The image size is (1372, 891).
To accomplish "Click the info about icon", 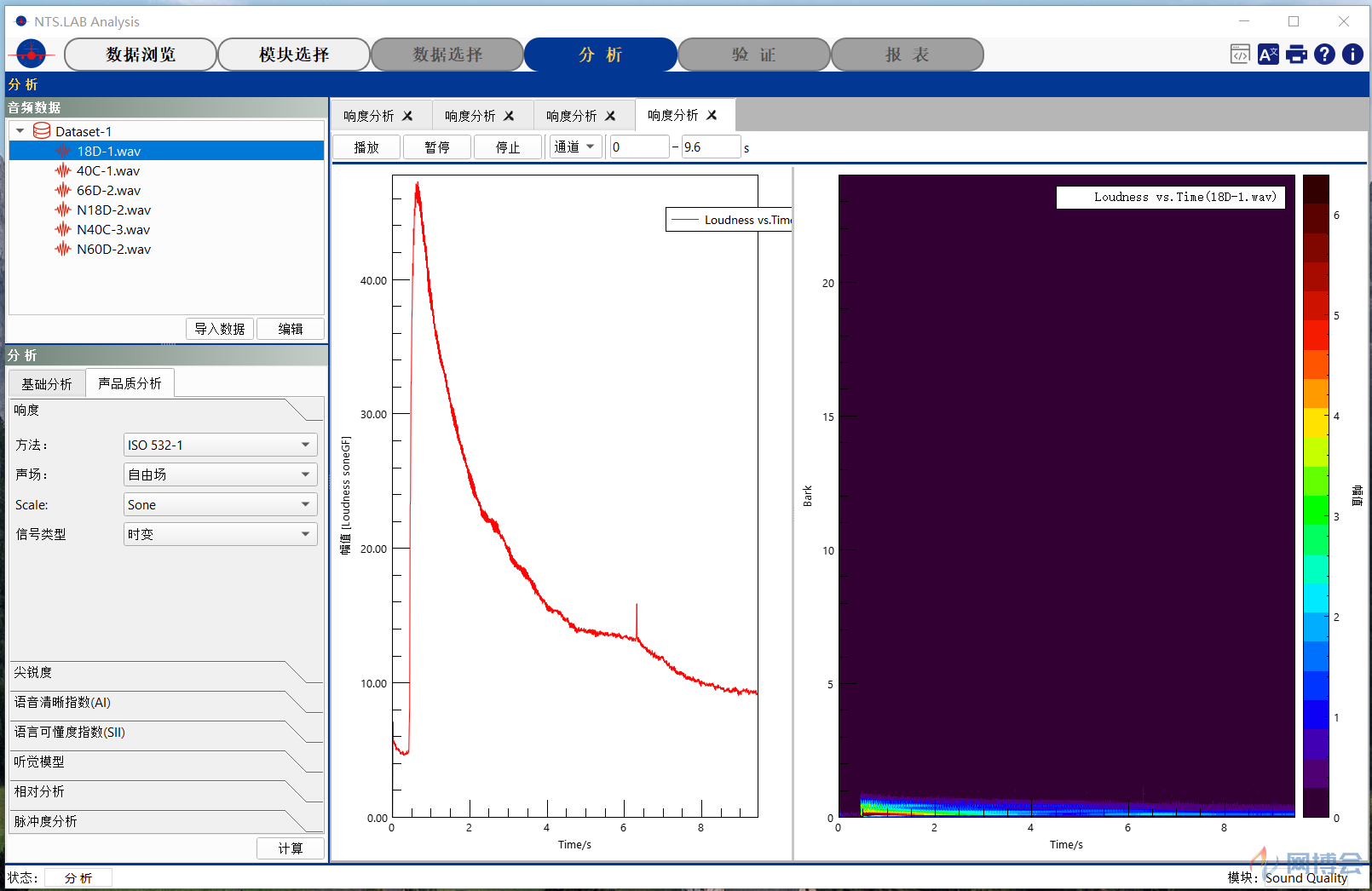I will coord(1352,55).
